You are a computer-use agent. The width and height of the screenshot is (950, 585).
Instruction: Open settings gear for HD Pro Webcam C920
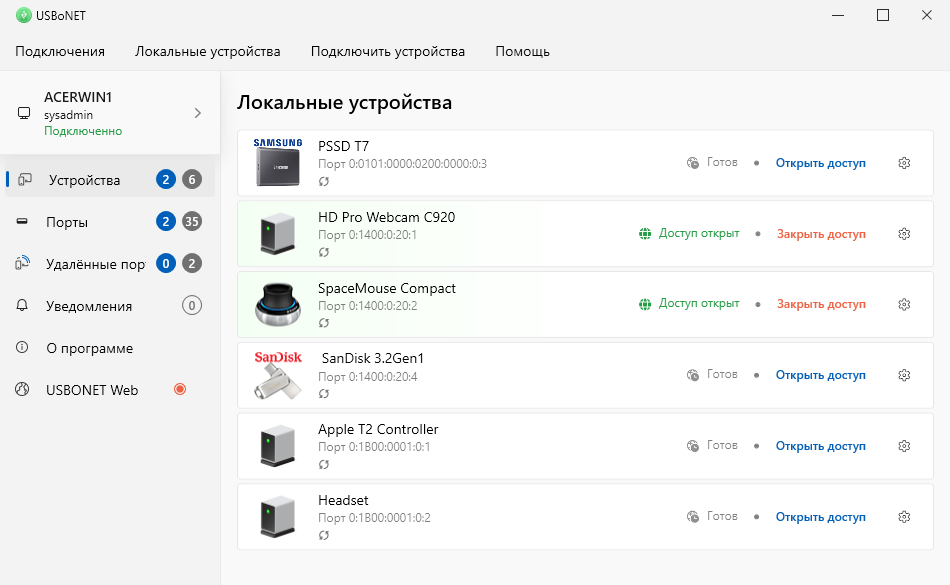[x=904, y=234]
